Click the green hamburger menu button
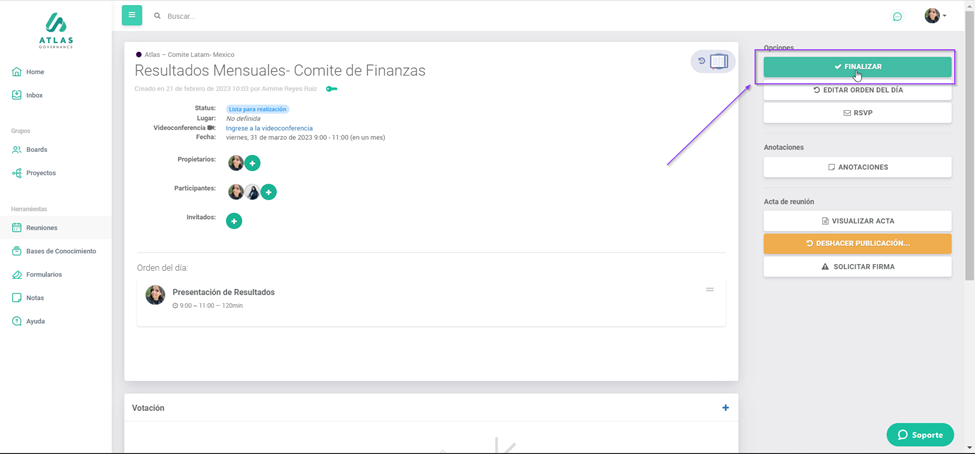This screenshot has height=454, width=975. click(x=132, y=15)
